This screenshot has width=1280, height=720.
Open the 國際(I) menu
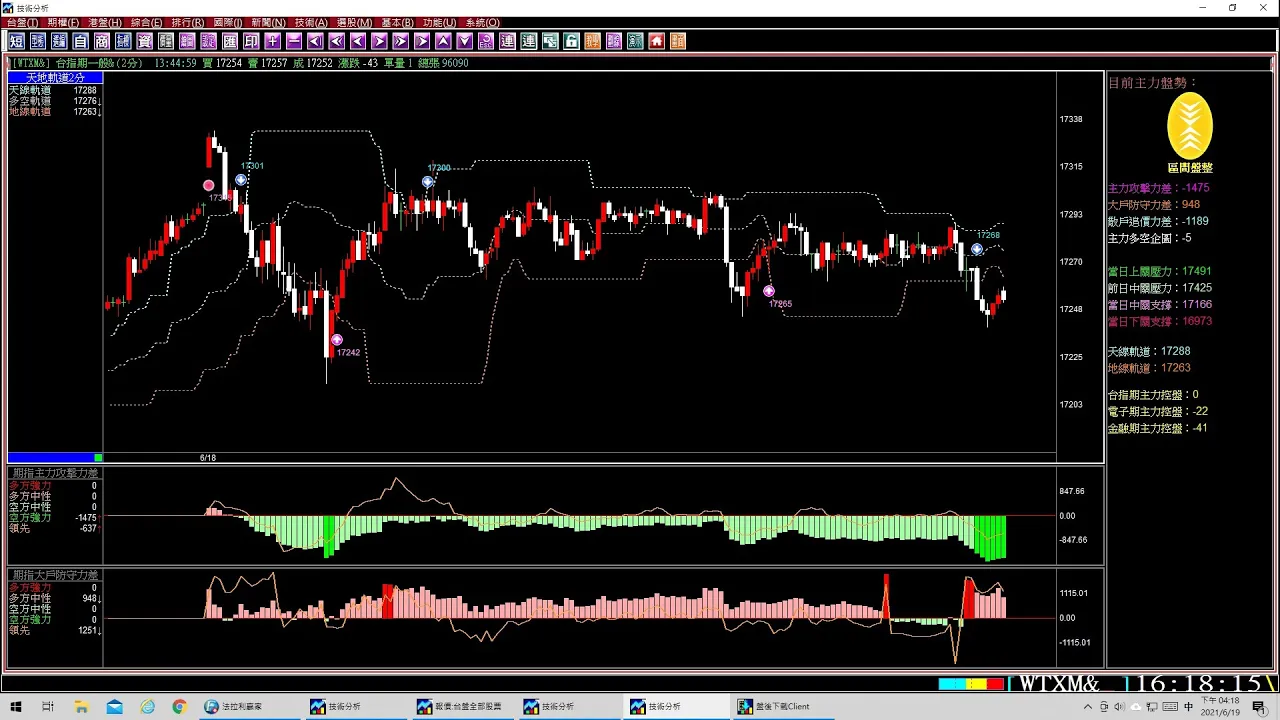pyautogui.click(x=227, y=22)
